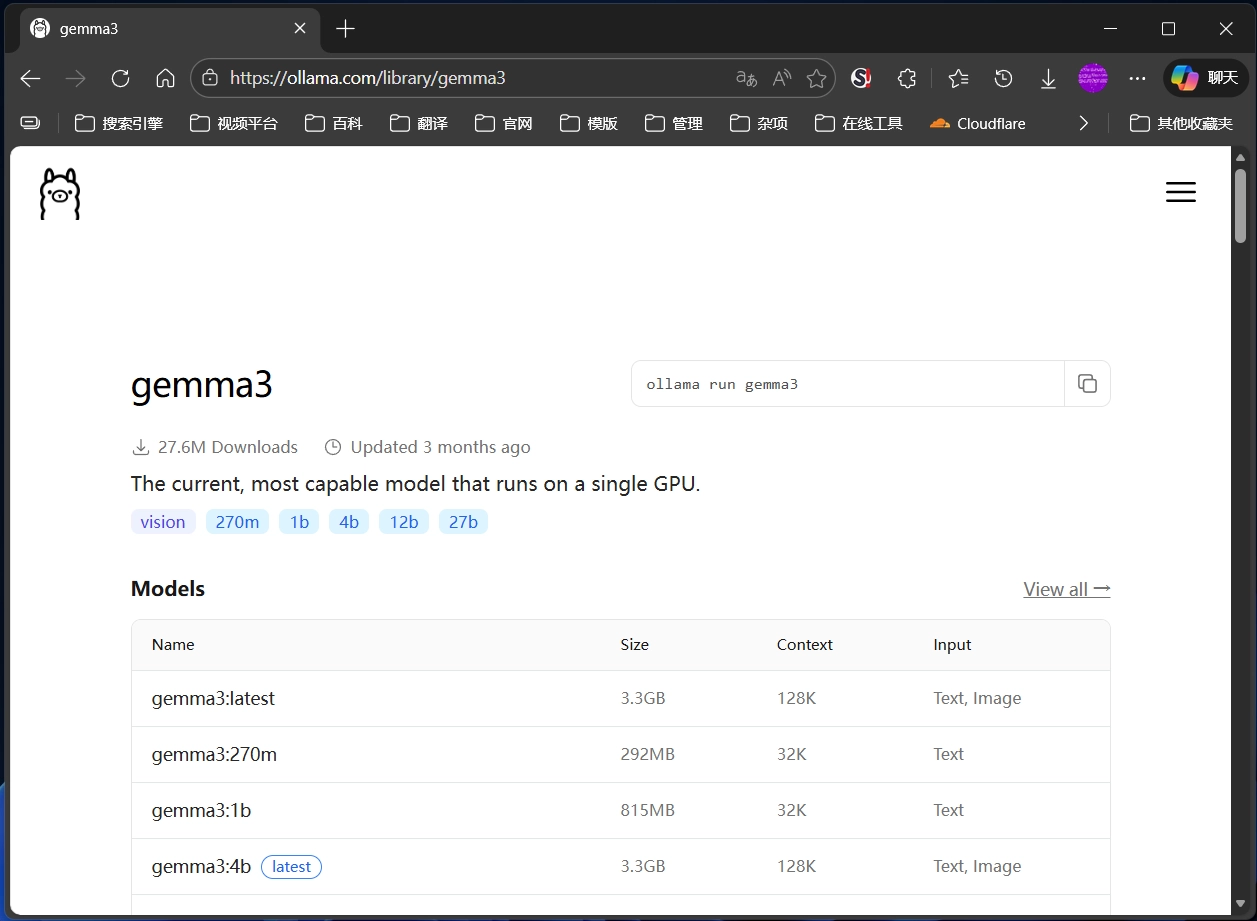Go back to the previous page
Viewport: 1257px width, 921px height.
[30, 78]
